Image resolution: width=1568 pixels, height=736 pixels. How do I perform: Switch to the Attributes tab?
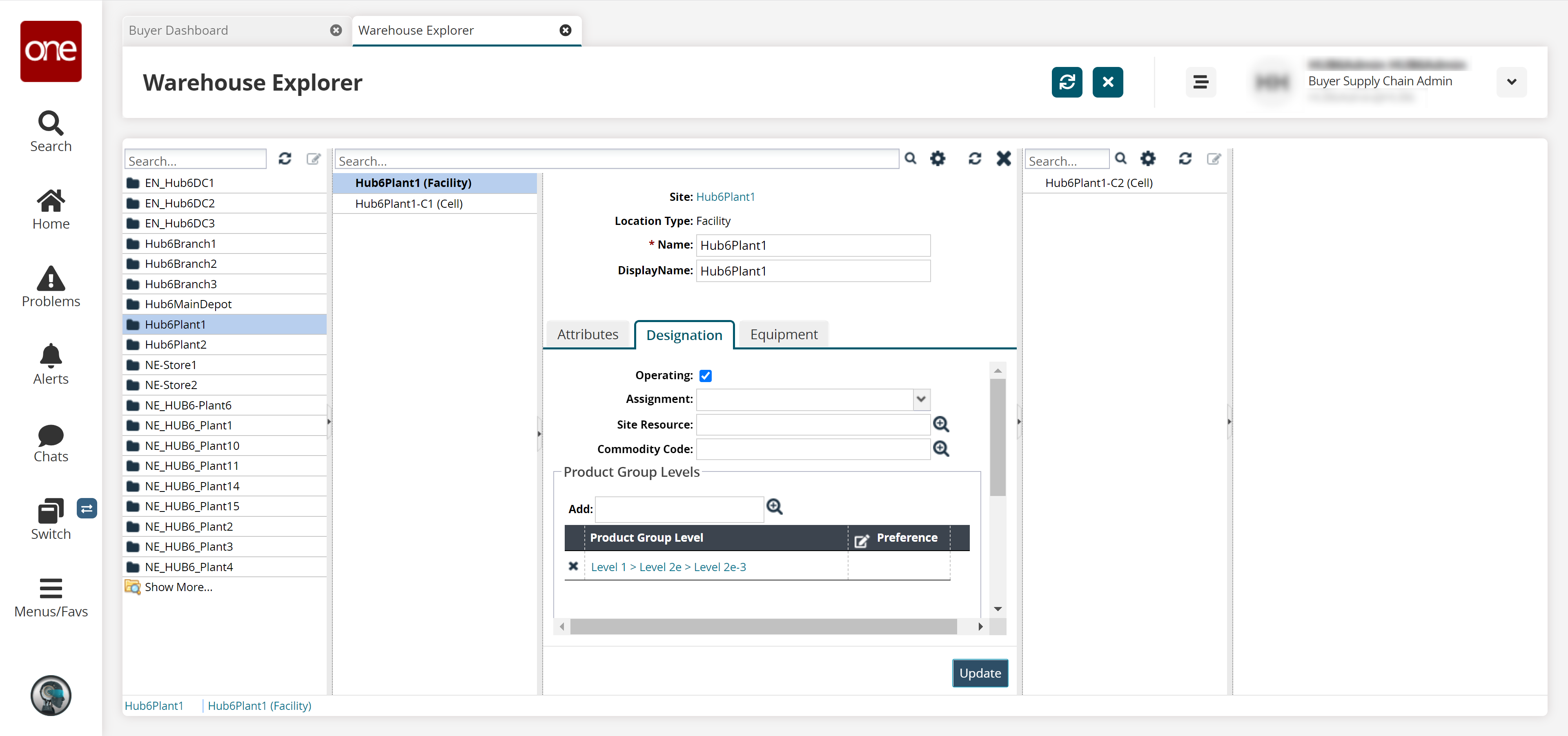[588, 335]
